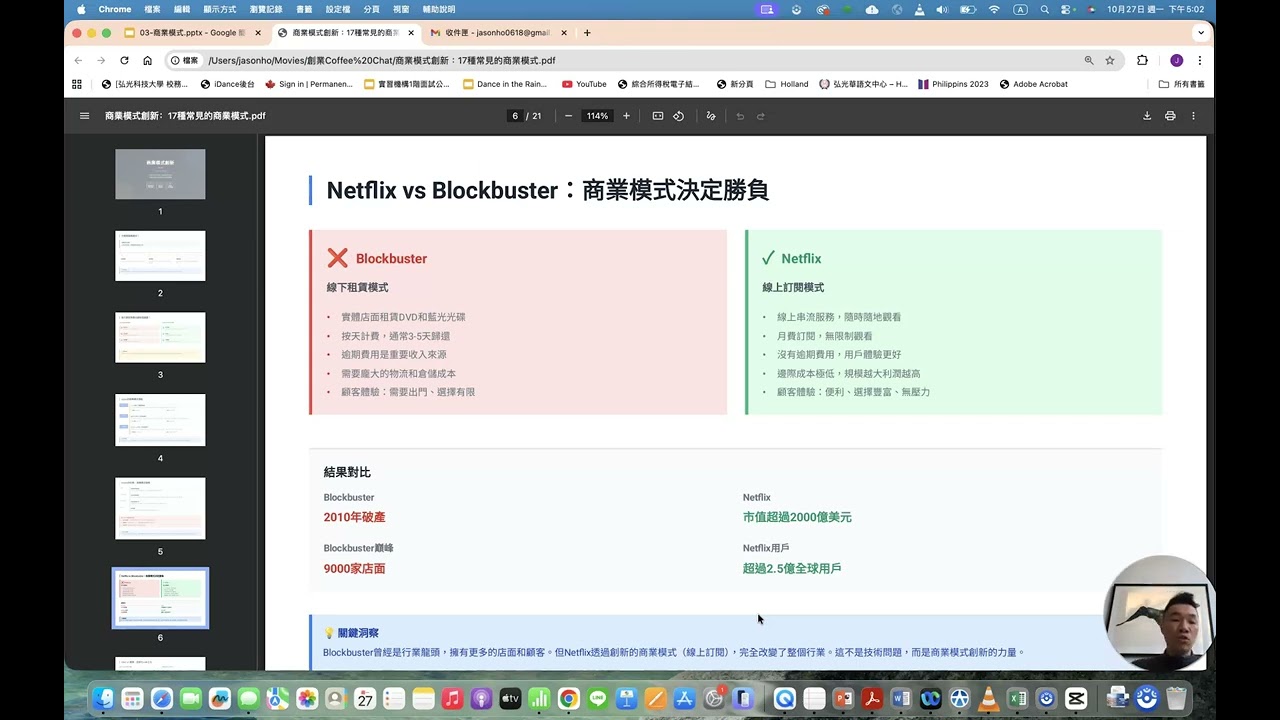Screen dimensions: 1280x720
Task: Select the PDF draw annotation tool
Action: 711,116
